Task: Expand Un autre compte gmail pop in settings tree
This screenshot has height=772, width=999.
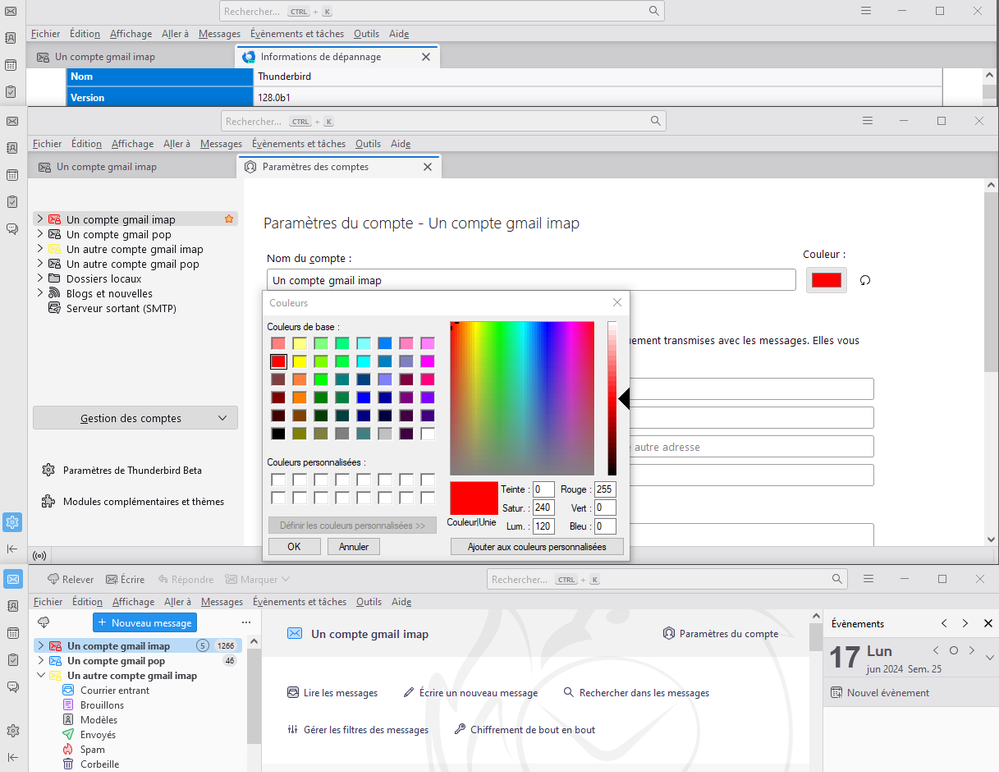Action: 40,263
